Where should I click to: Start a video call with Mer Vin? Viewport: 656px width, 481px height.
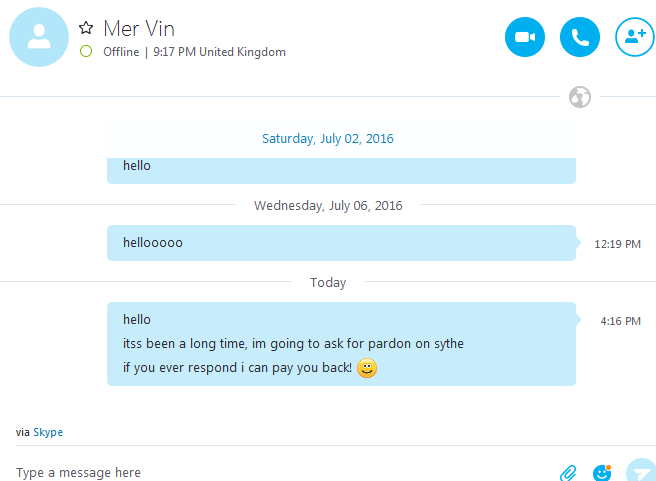point(524,38)
